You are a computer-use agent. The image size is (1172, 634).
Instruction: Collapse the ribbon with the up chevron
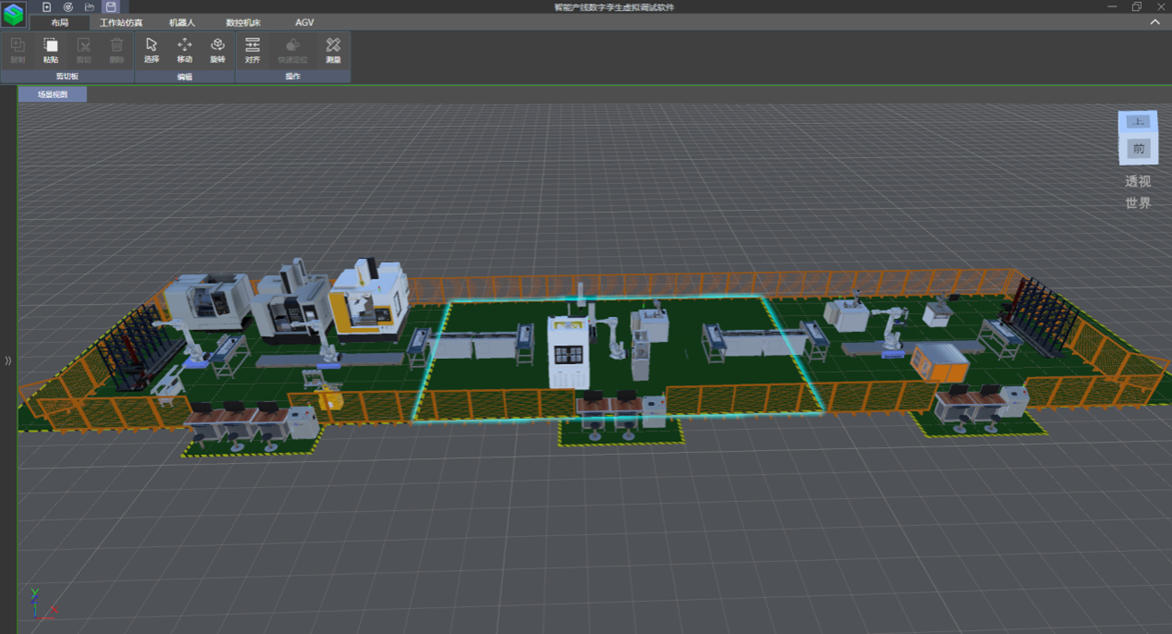tap(1154, 22)
